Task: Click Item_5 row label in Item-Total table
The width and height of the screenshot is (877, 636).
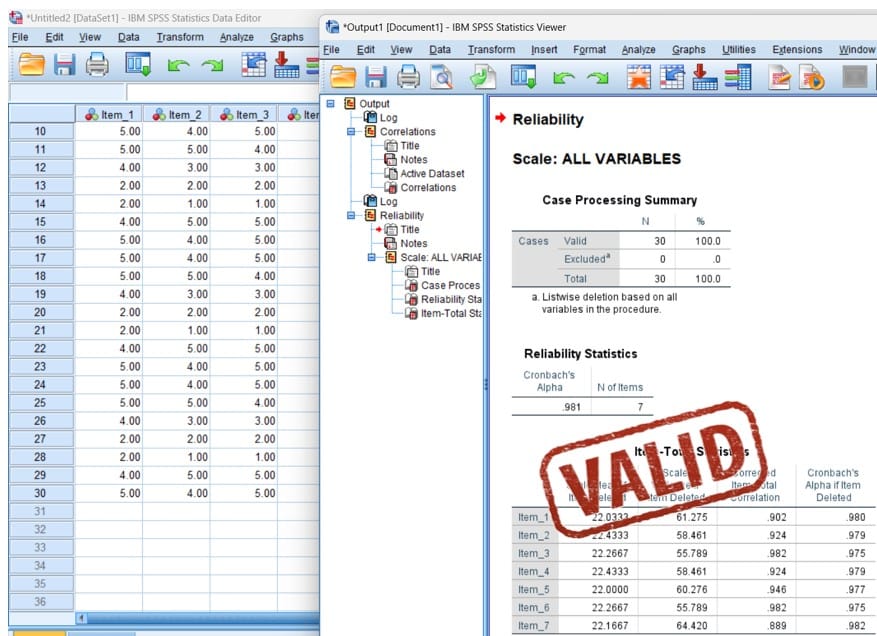Action: (x=534, y=590)
